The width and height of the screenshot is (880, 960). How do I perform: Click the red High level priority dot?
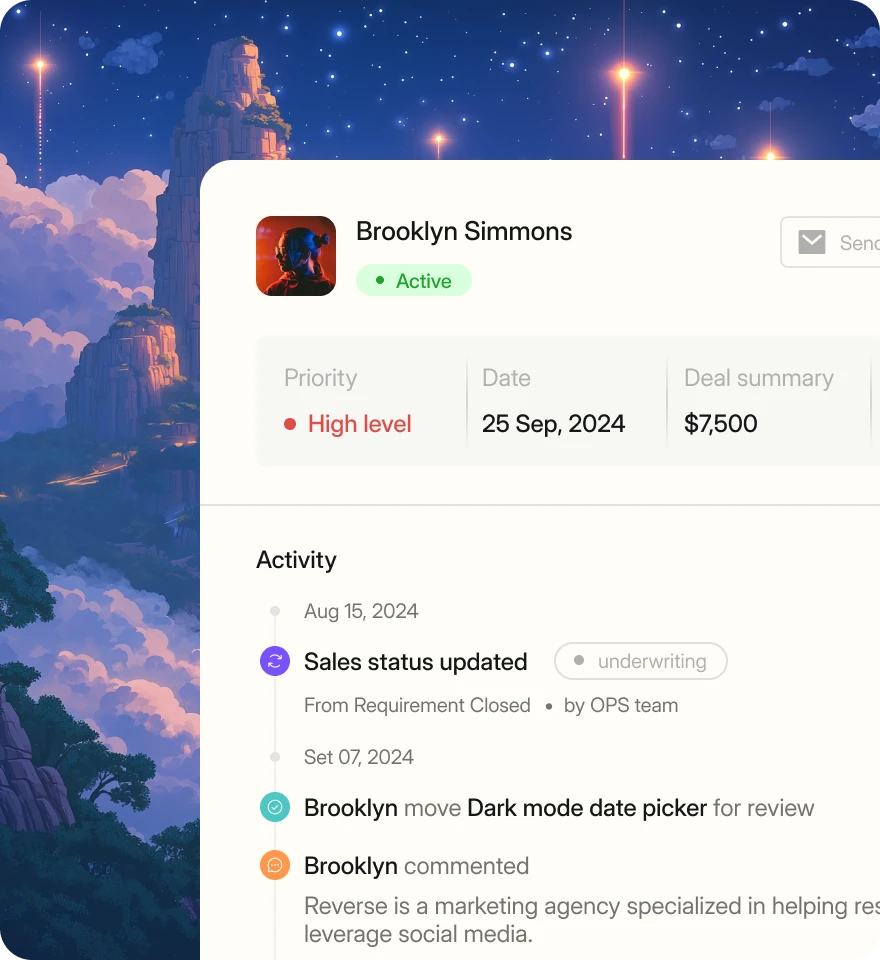coord(290,424)
